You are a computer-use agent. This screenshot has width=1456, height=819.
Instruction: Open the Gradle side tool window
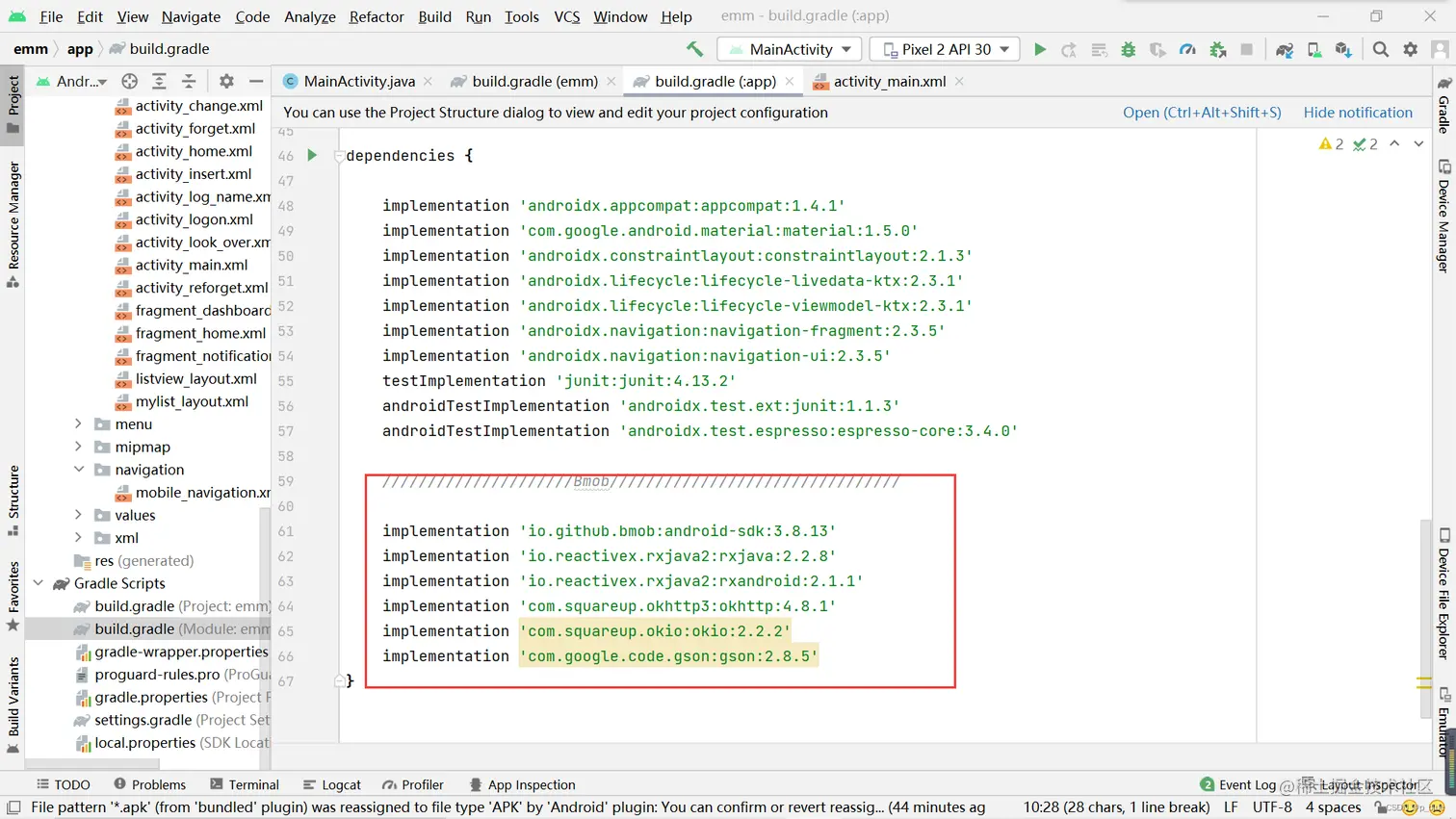1443,105
